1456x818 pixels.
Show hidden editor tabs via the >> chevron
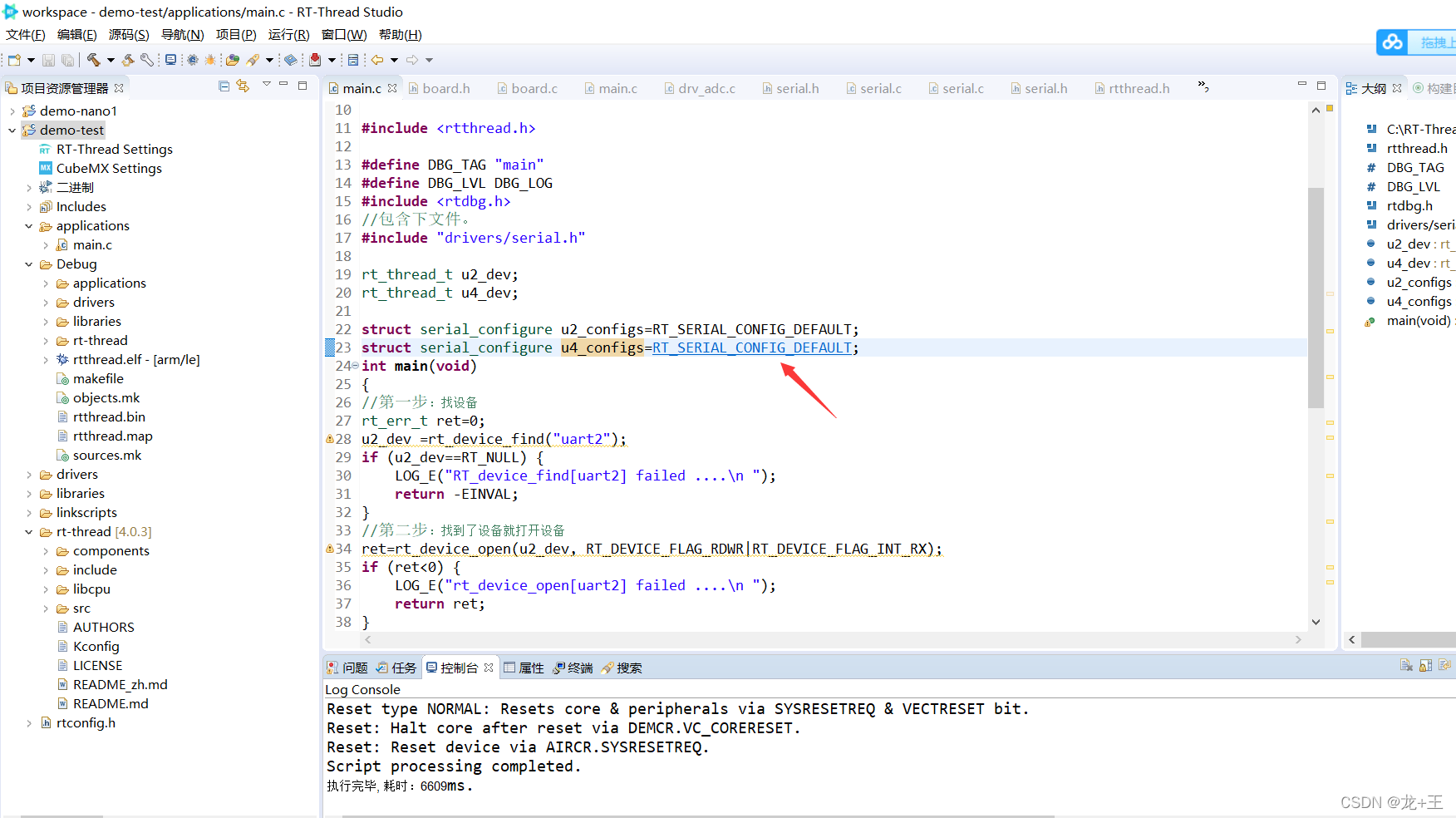(1203, 86)
